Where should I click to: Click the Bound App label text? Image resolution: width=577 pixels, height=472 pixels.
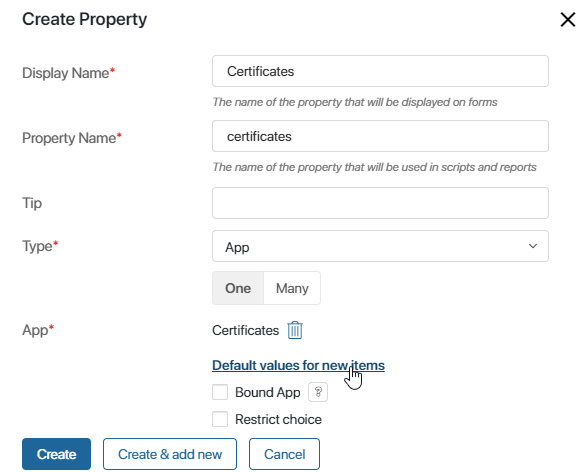(268, 393)
